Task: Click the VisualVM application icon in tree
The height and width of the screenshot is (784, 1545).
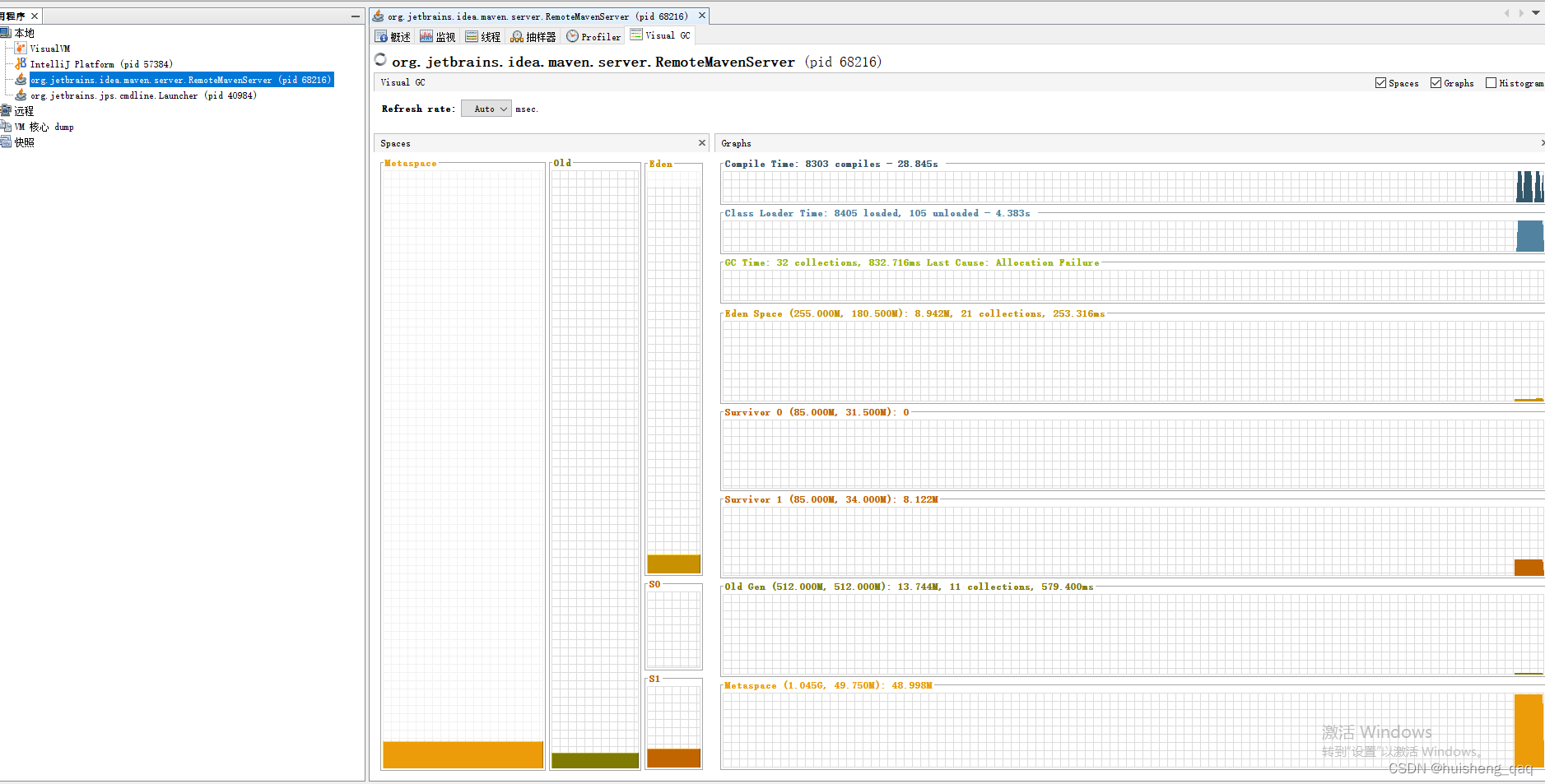Action: (x=21, y=49)
